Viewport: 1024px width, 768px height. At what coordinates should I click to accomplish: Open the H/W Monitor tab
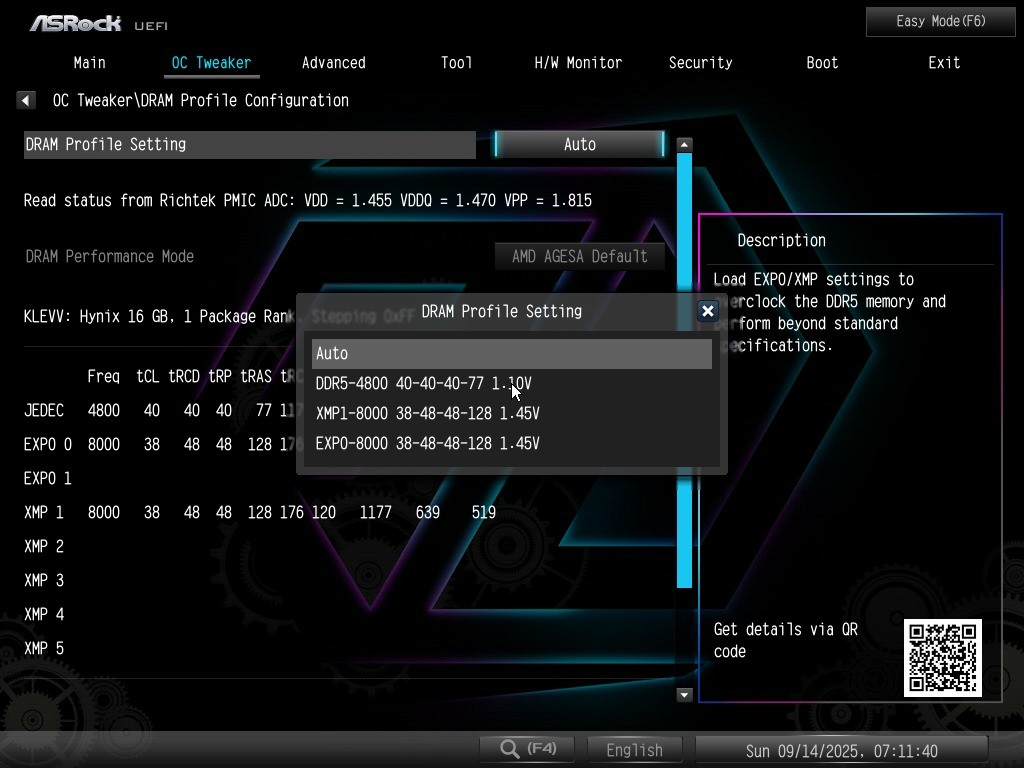[578, 62]
